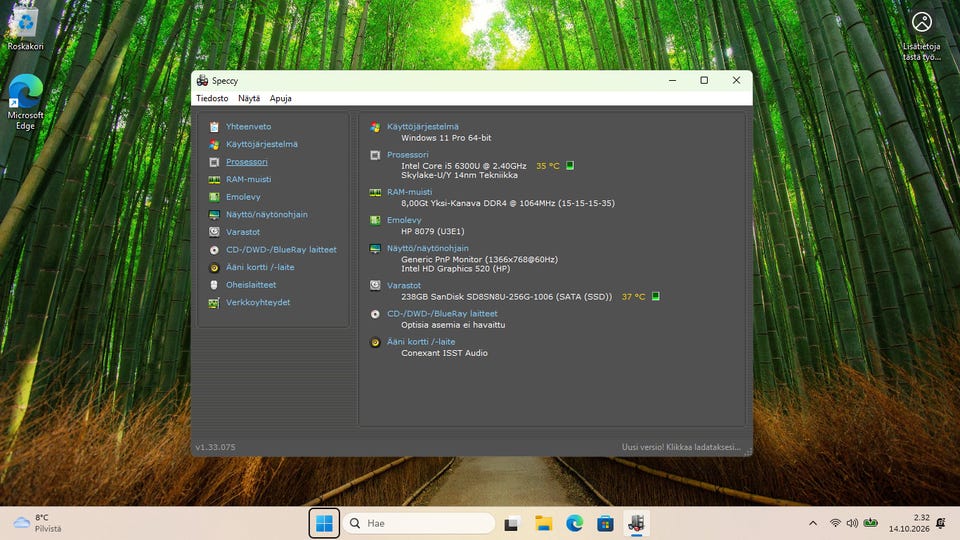Click Käyttöjärjestelmä heading link in summary

click(422, 127)
